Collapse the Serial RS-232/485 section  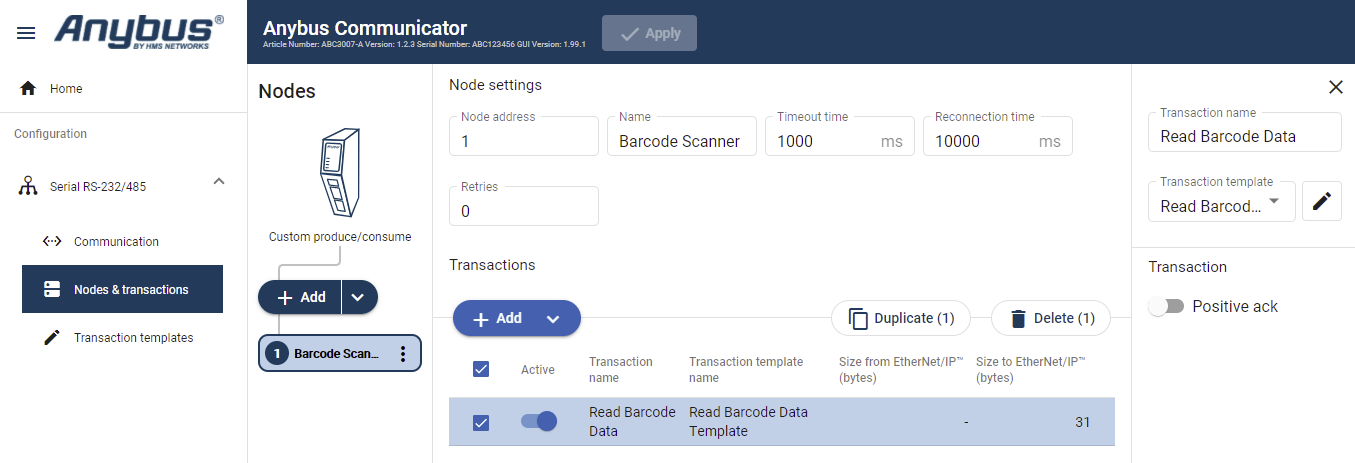[x=219, y=181]
